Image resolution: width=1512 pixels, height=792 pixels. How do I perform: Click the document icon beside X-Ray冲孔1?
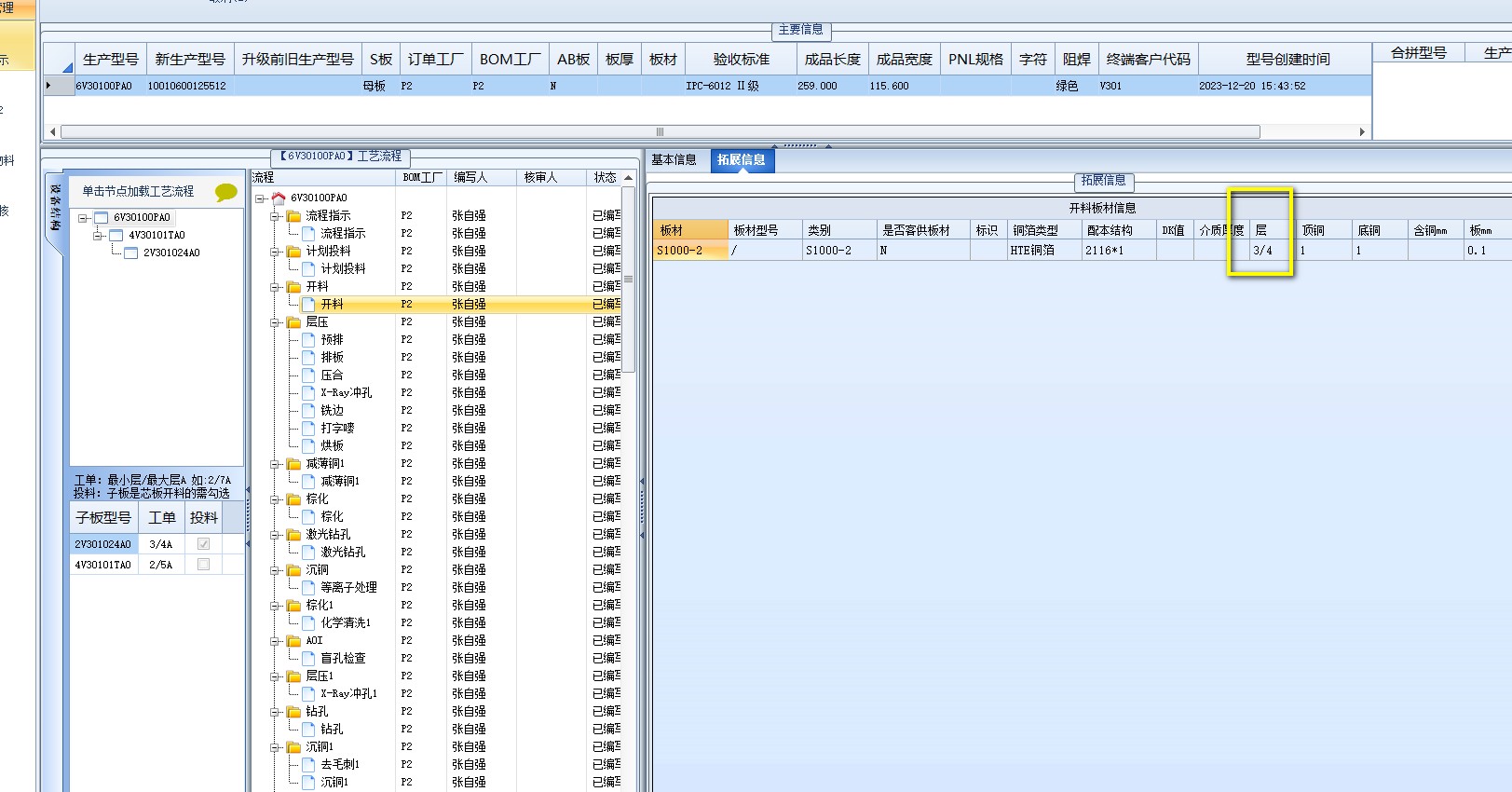308,693
